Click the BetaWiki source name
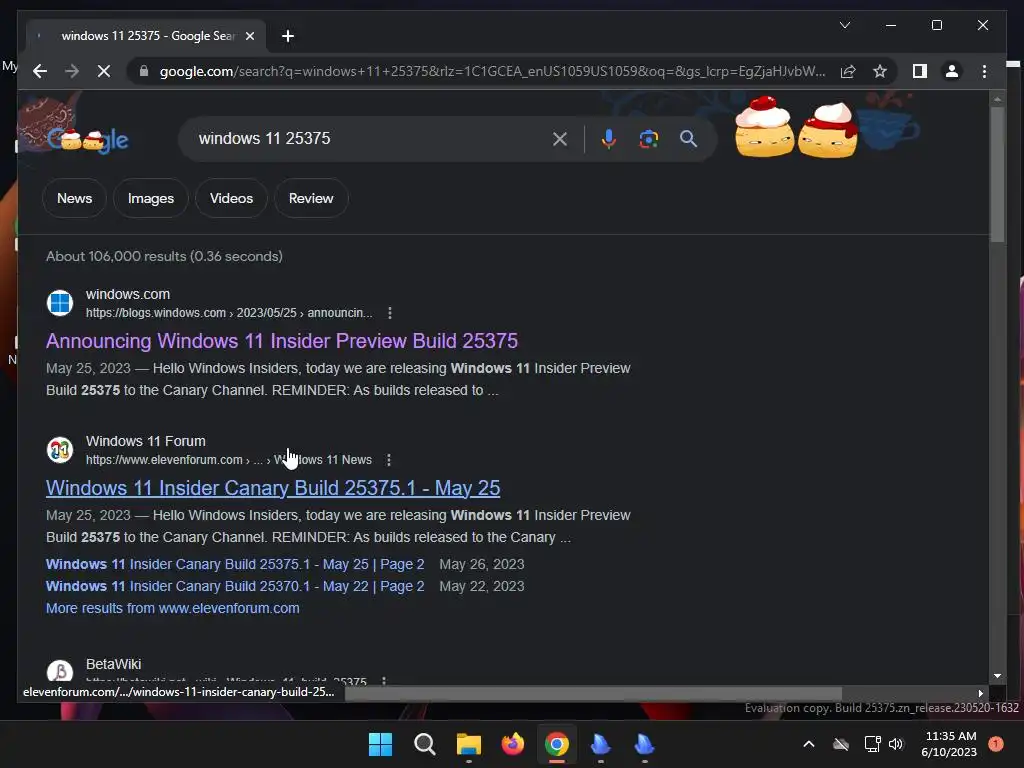This screenshot has height=768, width=1024. 114,664
